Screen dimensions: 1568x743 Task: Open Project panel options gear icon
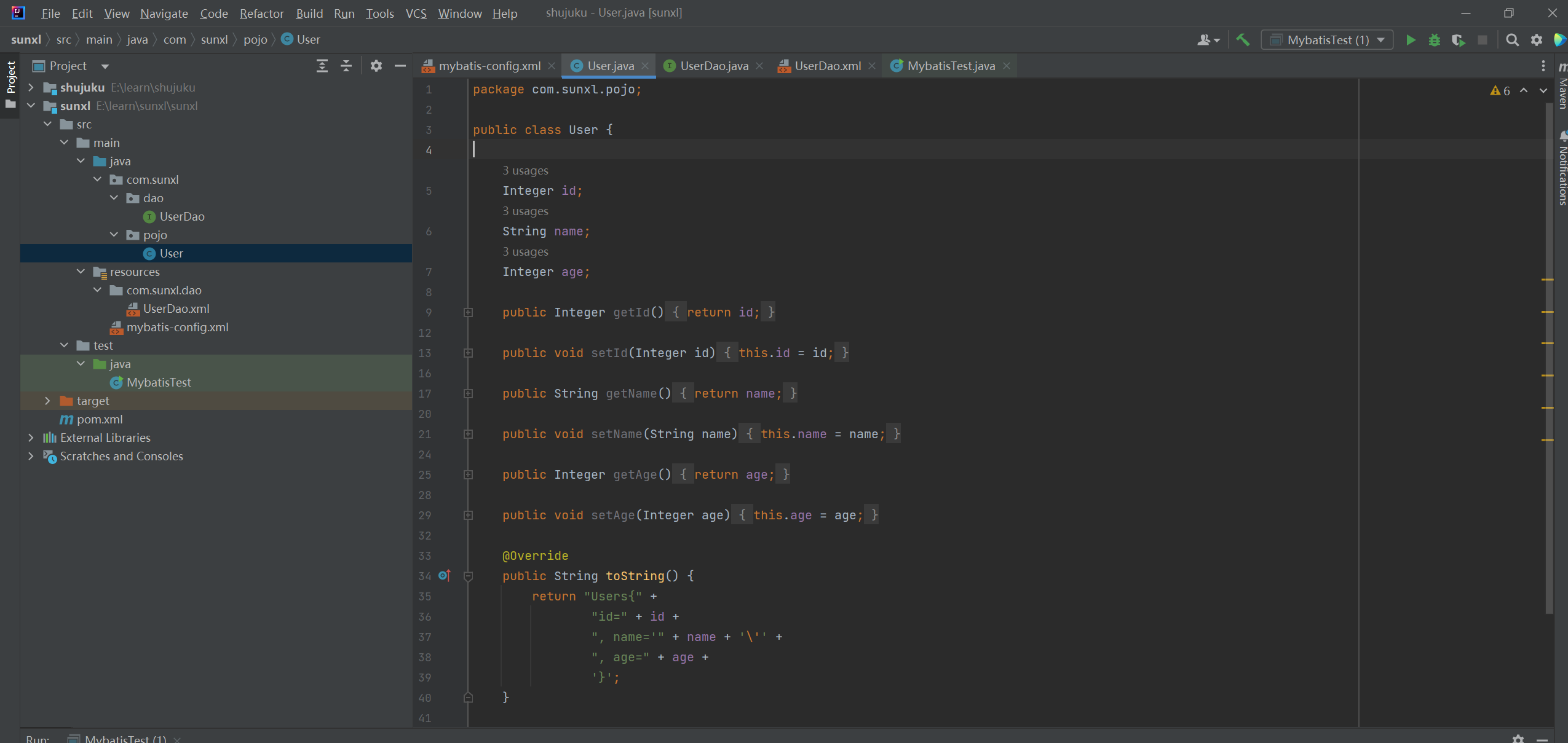point(376,66)
